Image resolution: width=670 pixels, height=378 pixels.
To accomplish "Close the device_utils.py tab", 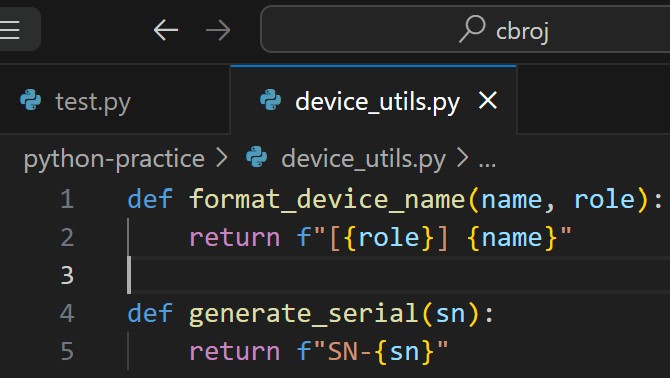I will pyautogui.click(x=488, y=101).
